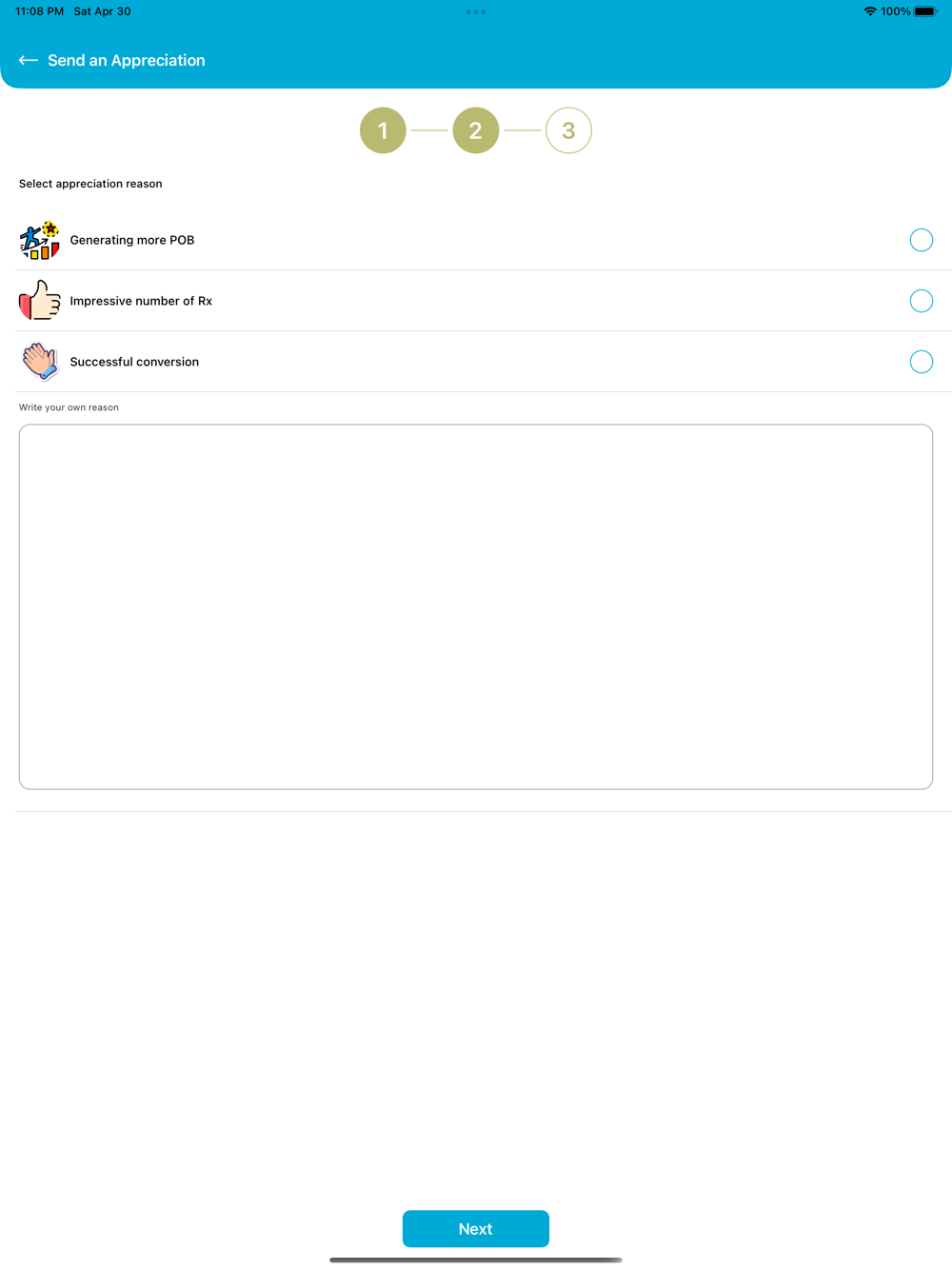Screen dimensions: 952x1270
Task: Tap the back arrow icon
Action: click(29, 60)
